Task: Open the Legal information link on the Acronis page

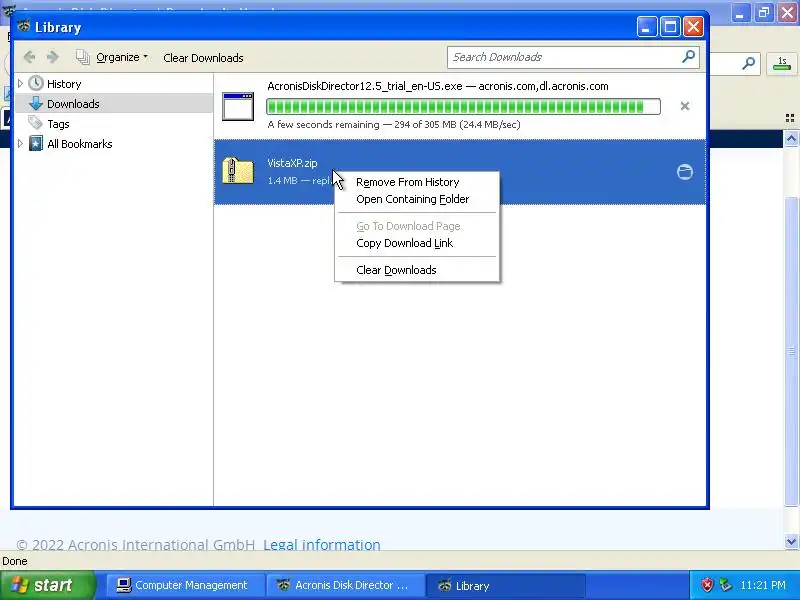Action: click(x=321, y=545)
